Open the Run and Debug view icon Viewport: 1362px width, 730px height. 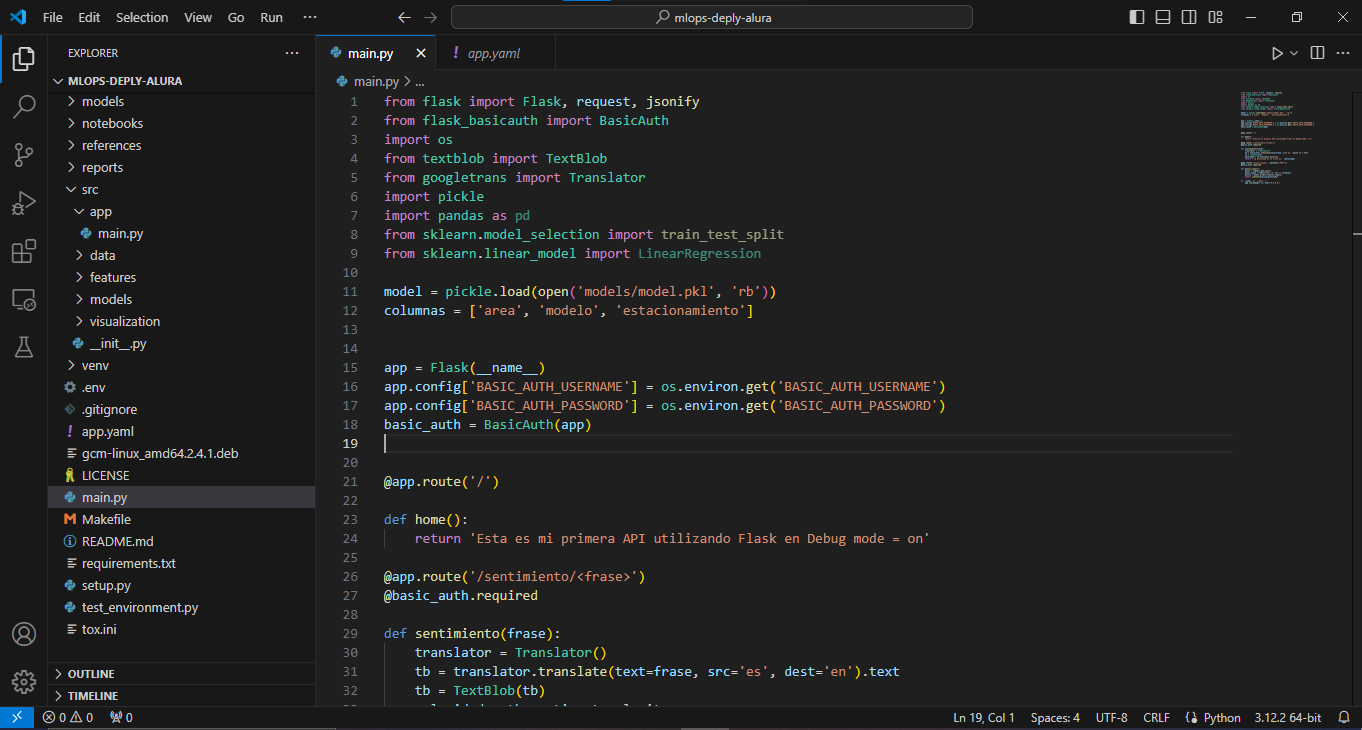24,203
